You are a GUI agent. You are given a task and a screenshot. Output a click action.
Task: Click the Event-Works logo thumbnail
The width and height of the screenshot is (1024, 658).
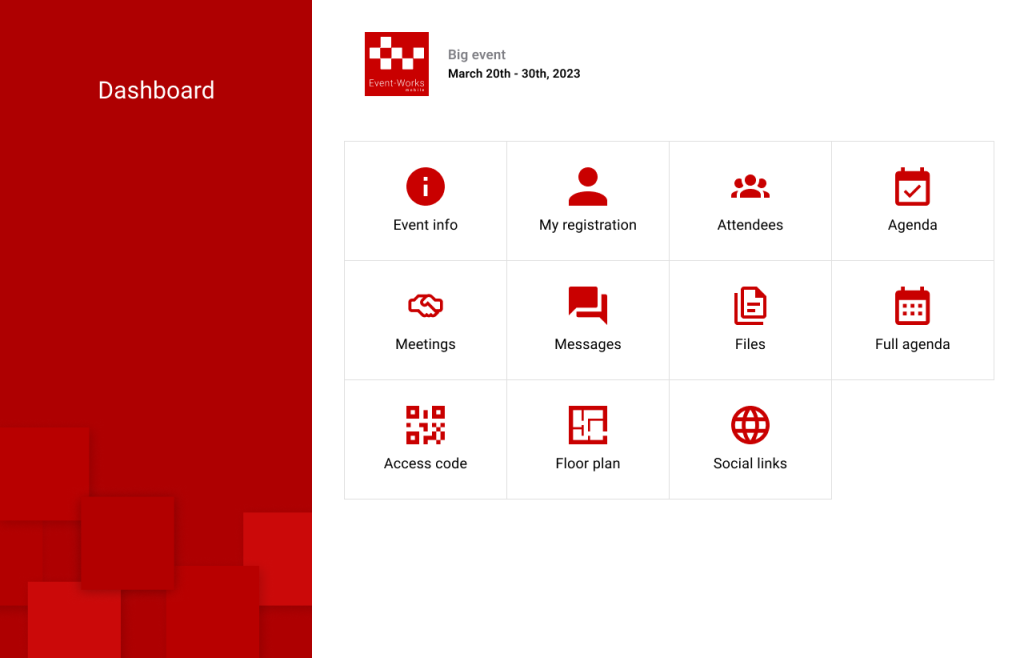click(x=396, y=64)
